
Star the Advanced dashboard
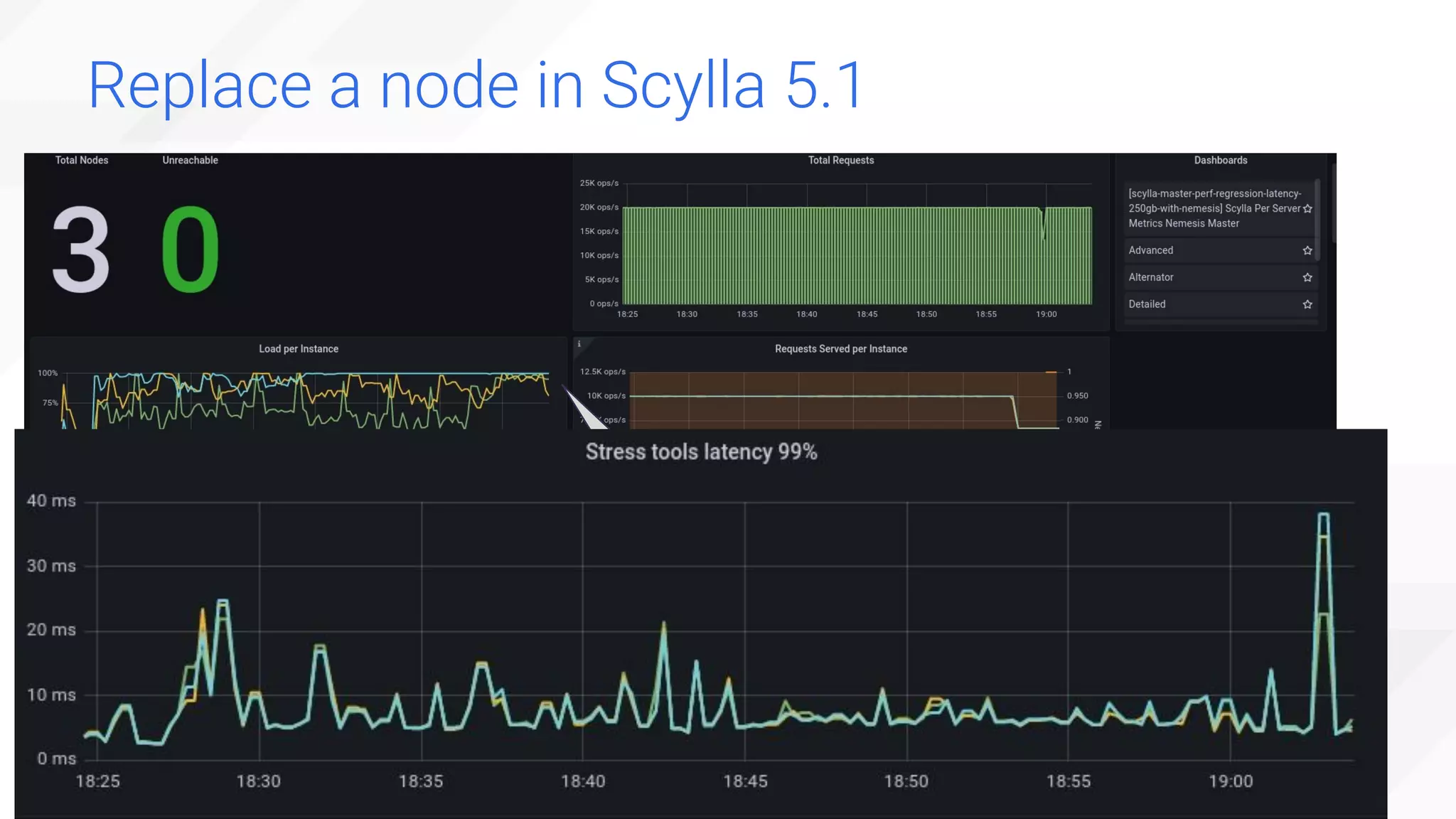[x=1307, y=250]
